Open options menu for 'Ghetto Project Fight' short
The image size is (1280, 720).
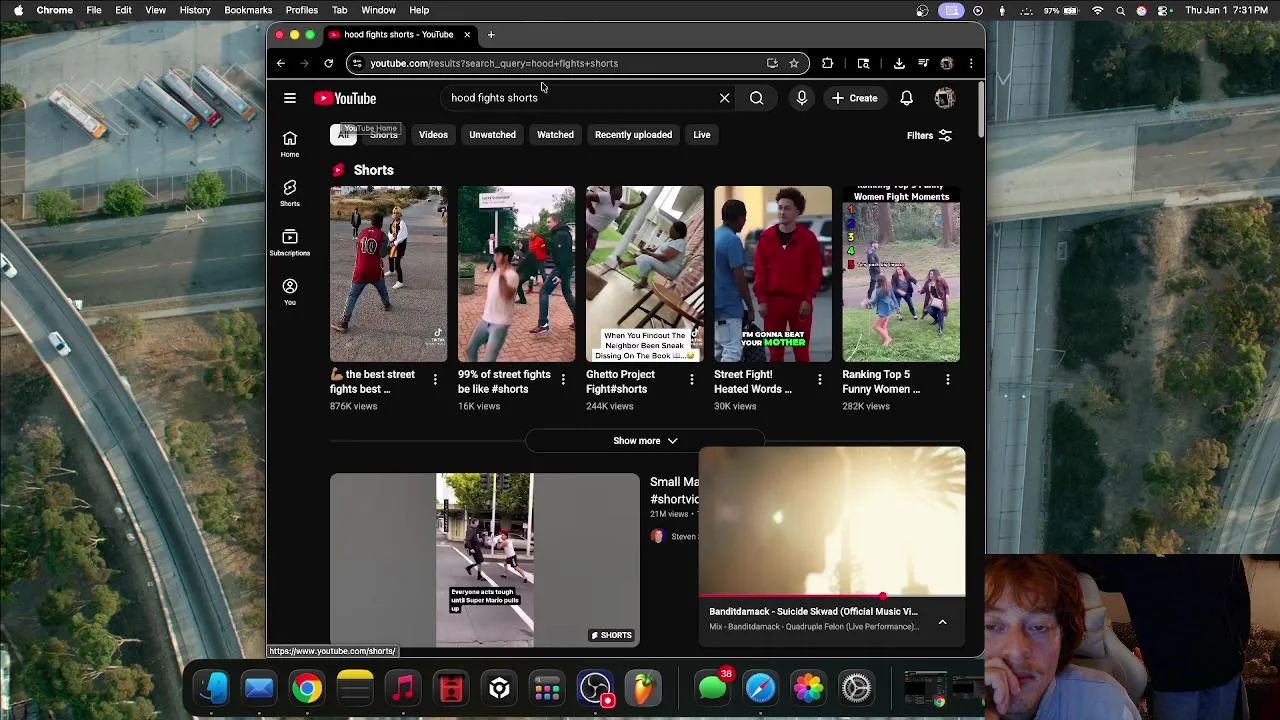(x=691, y=379)
